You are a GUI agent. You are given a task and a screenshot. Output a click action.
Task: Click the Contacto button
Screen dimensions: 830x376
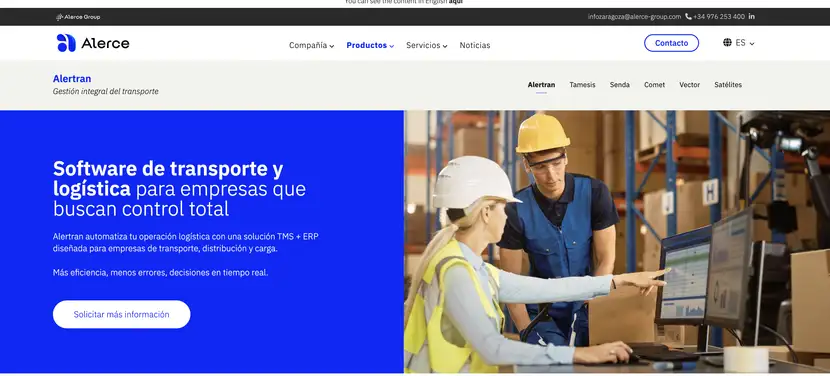pyautogui.click(x=671, y=43)
